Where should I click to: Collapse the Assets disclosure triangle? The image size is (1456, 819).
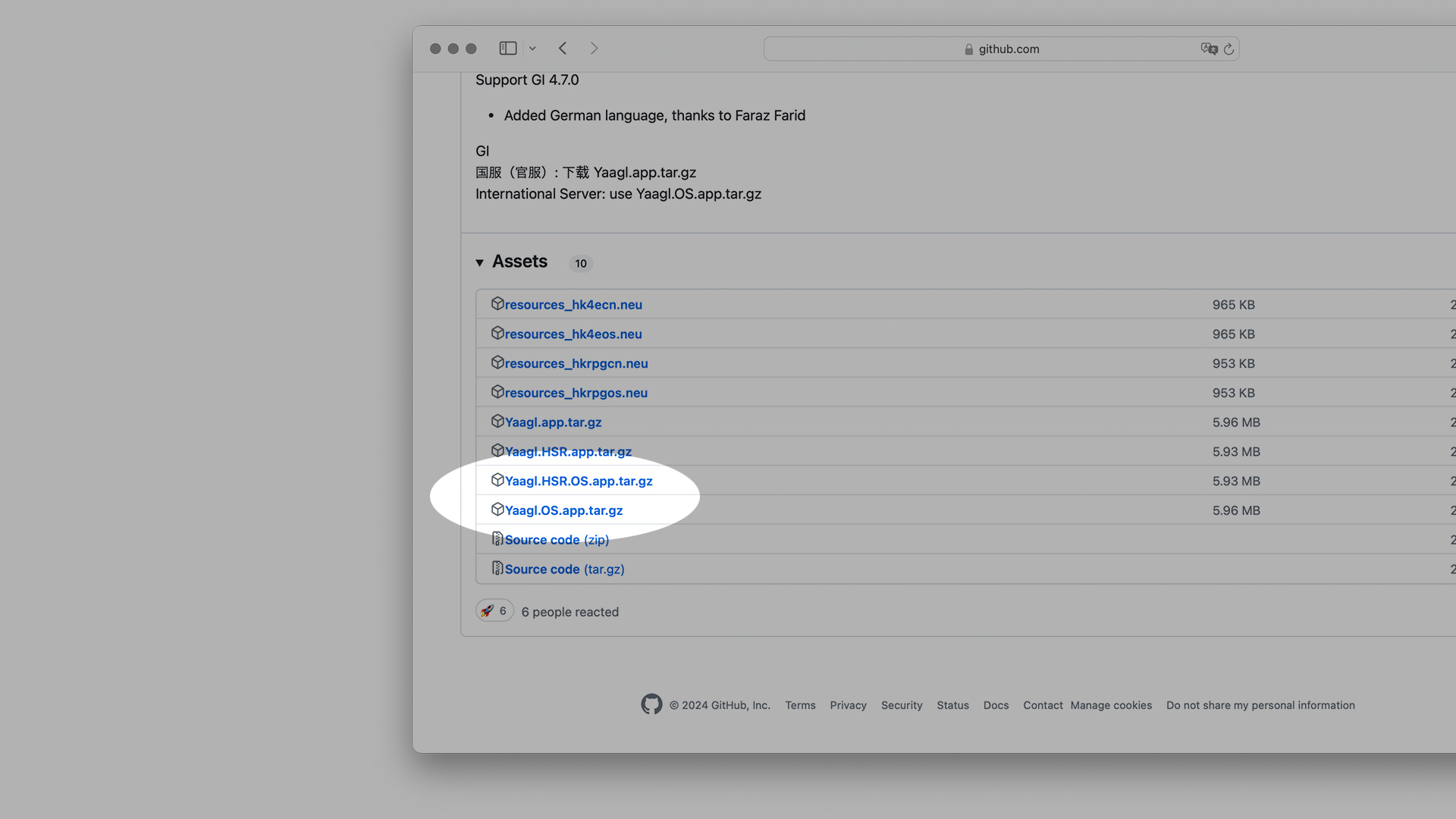(x=480, y=262)
